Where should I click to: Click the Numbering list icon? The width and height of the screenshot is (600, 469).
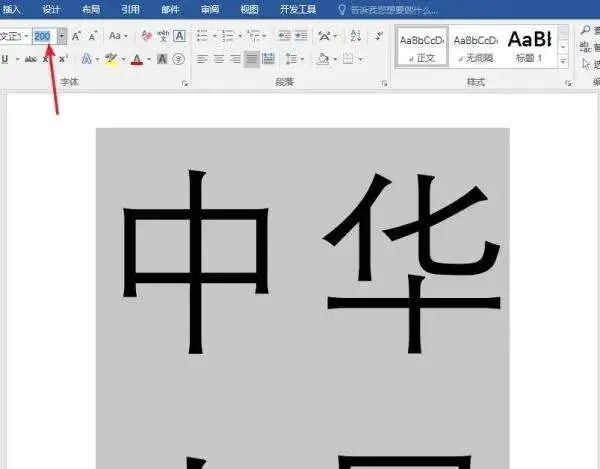pyautogui.click(x=228, y=36)
